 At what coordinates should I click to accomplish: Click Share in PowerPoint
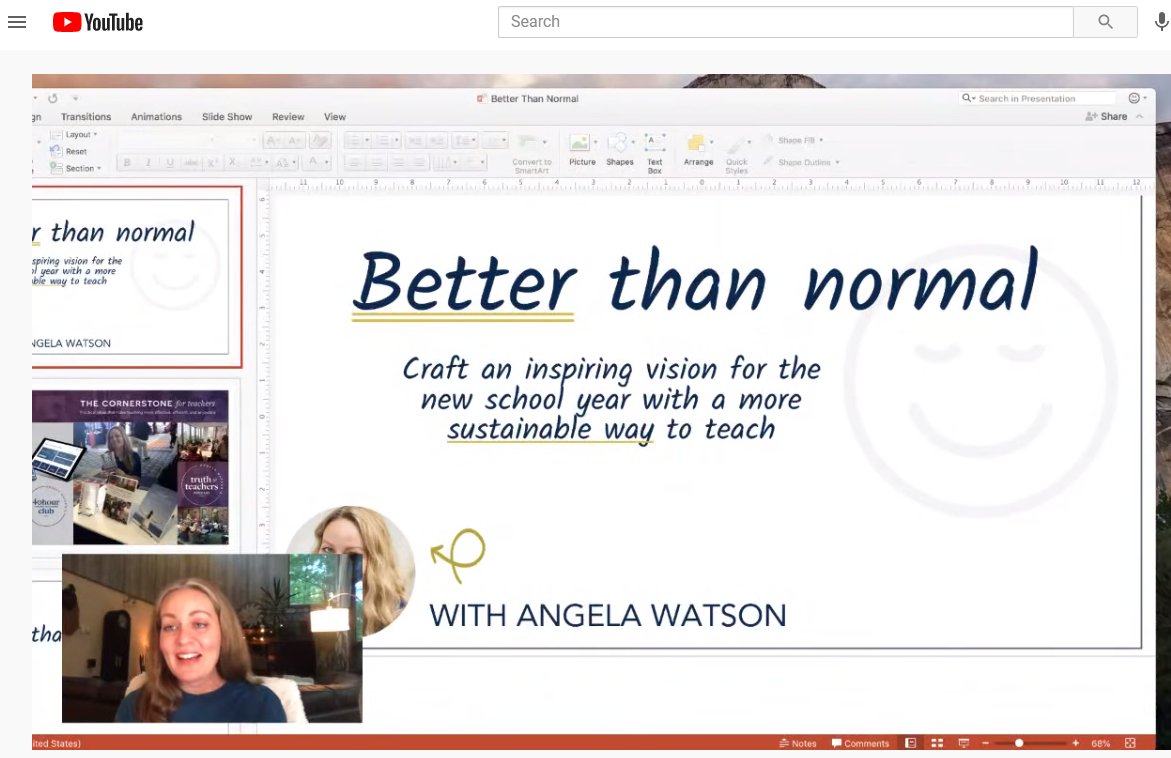point(1106,117)
